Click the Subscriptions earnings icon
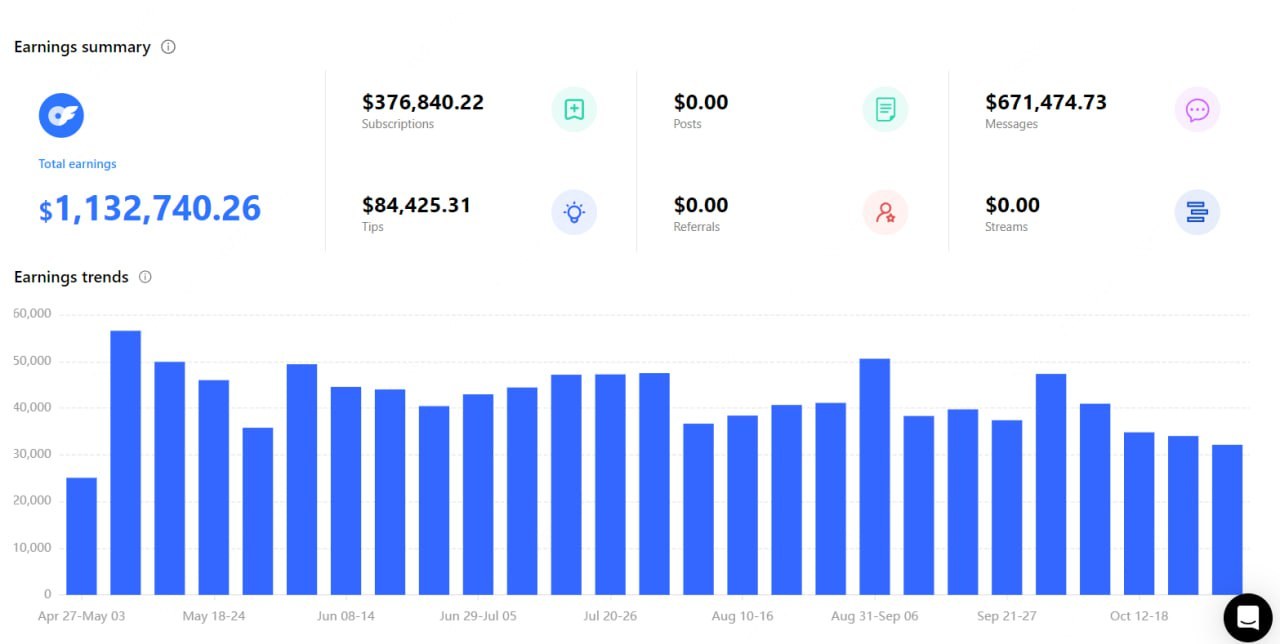 [x=573, y=109]
